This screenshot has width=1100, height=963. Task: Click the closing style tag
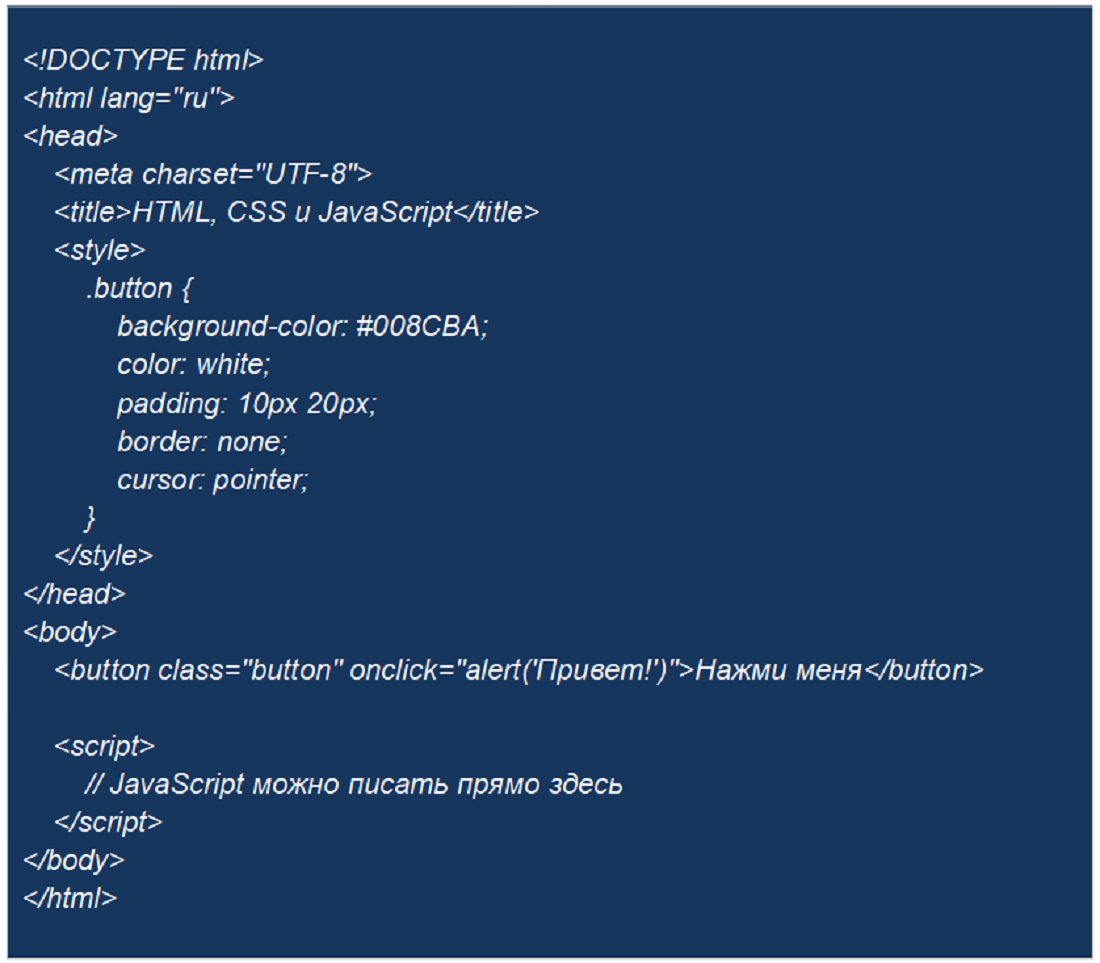pyautogui.click(x=104, y=555)
